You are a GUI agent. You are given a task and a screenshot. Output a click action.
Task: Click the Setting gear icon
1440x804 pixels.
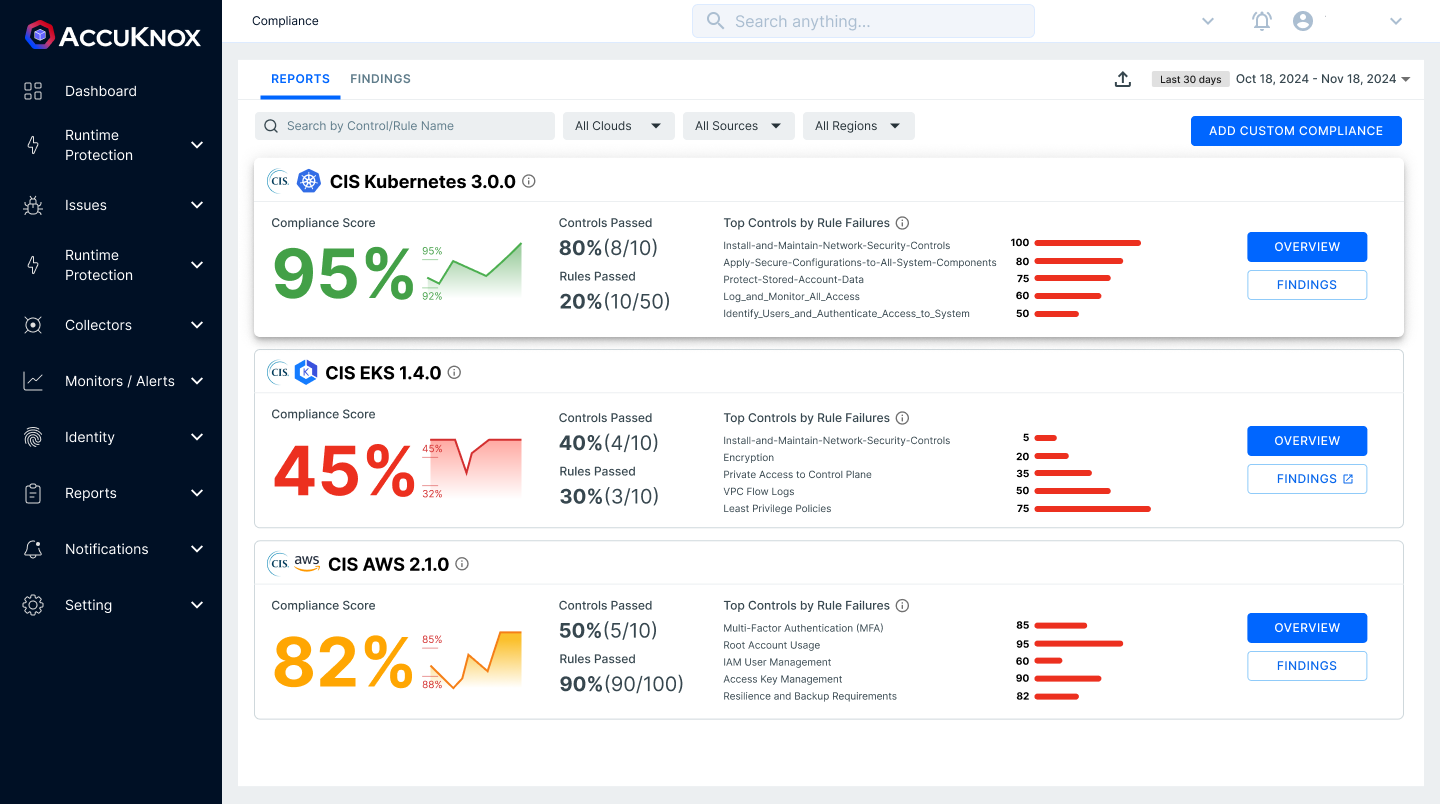[33, 605]
